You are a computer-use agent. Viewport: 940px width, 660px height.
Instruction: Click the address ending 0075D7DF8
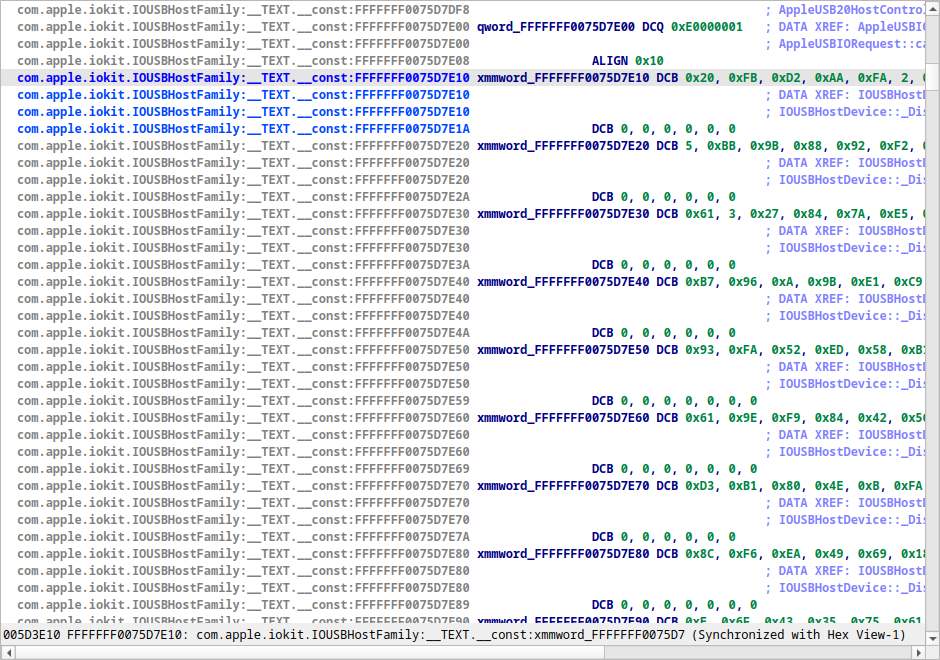[243, 10]
